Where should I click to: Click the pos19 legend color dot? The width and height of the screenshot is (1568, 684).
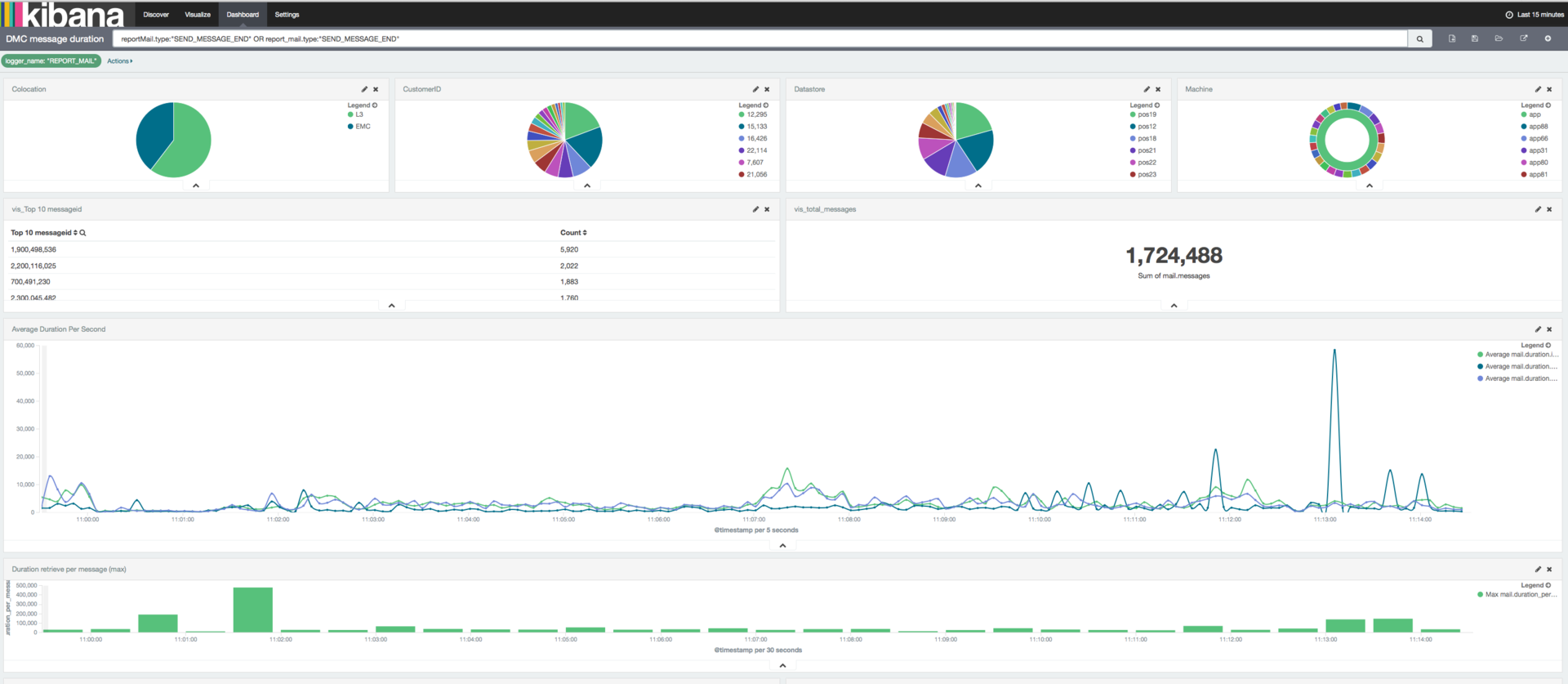(1133, 114)
